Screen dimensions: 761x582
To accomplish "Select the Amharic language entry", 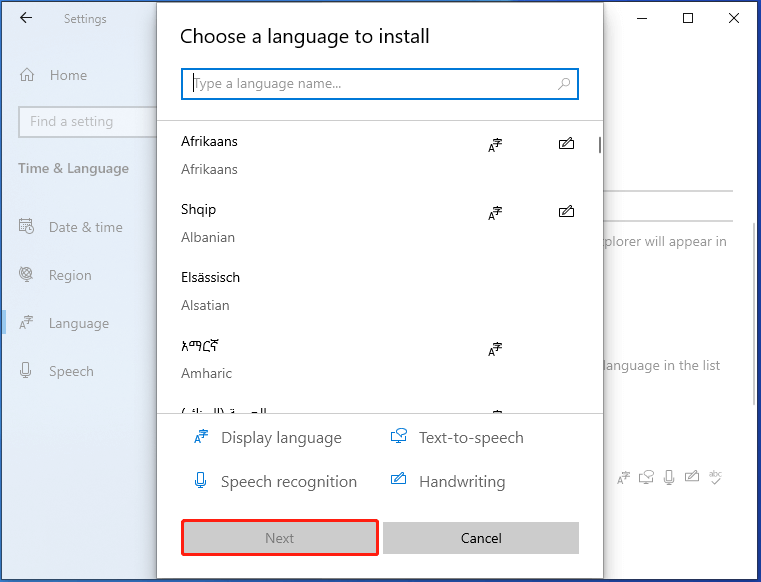I will (380, 359).
